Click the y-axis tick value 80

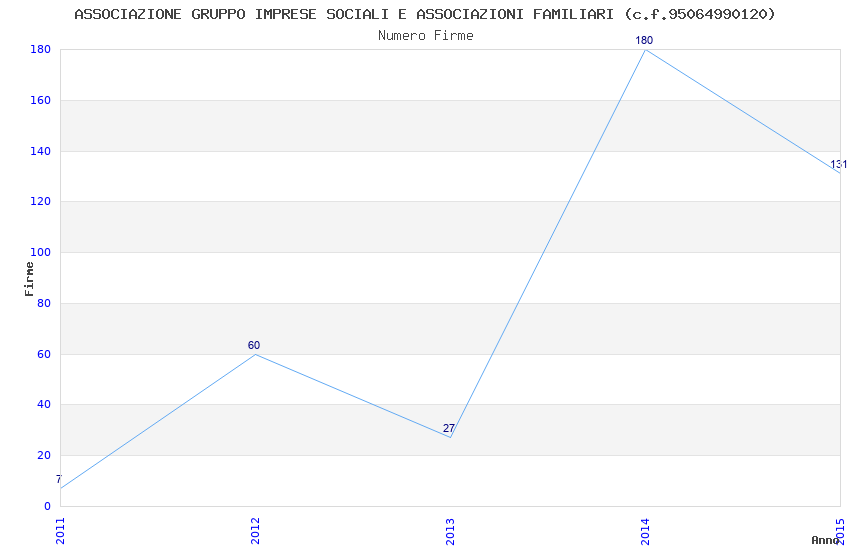[44, 303]
